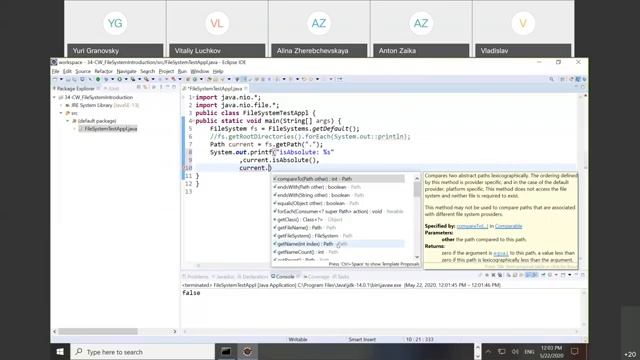This screenshot has width=640, height=360.
Task: Select compareTo(Path other) completion proposal
Action: click(x=338, y=179)
